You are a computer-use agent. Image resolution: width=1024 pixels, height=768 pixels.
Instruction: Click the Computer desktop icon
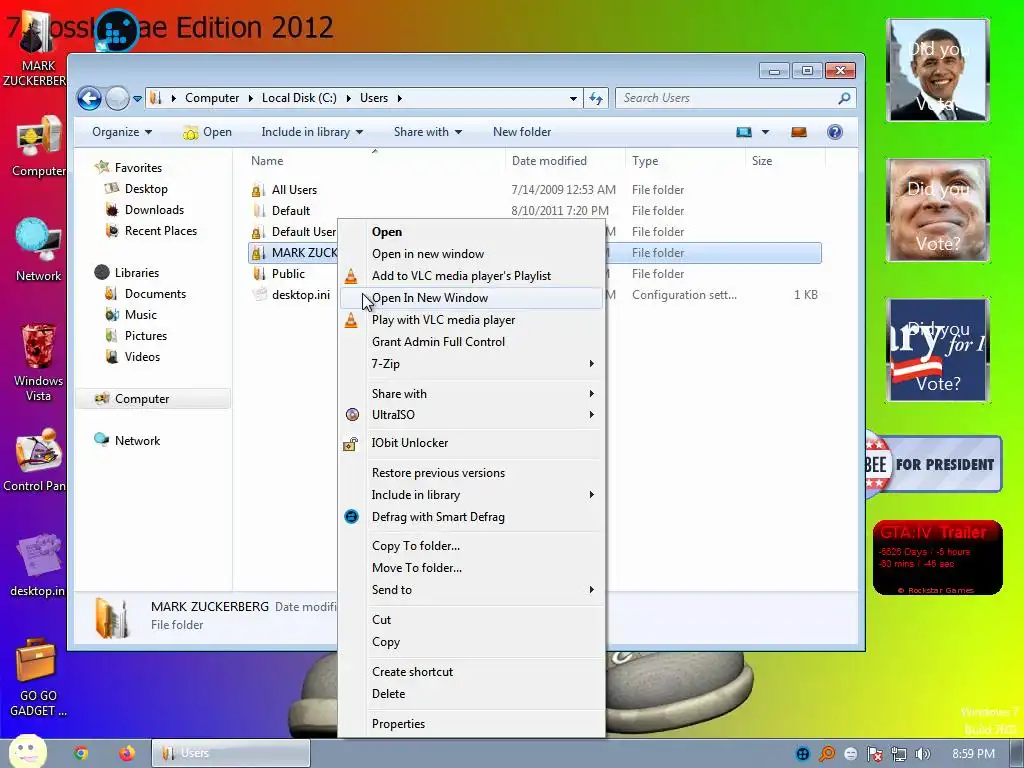[38, 147]
